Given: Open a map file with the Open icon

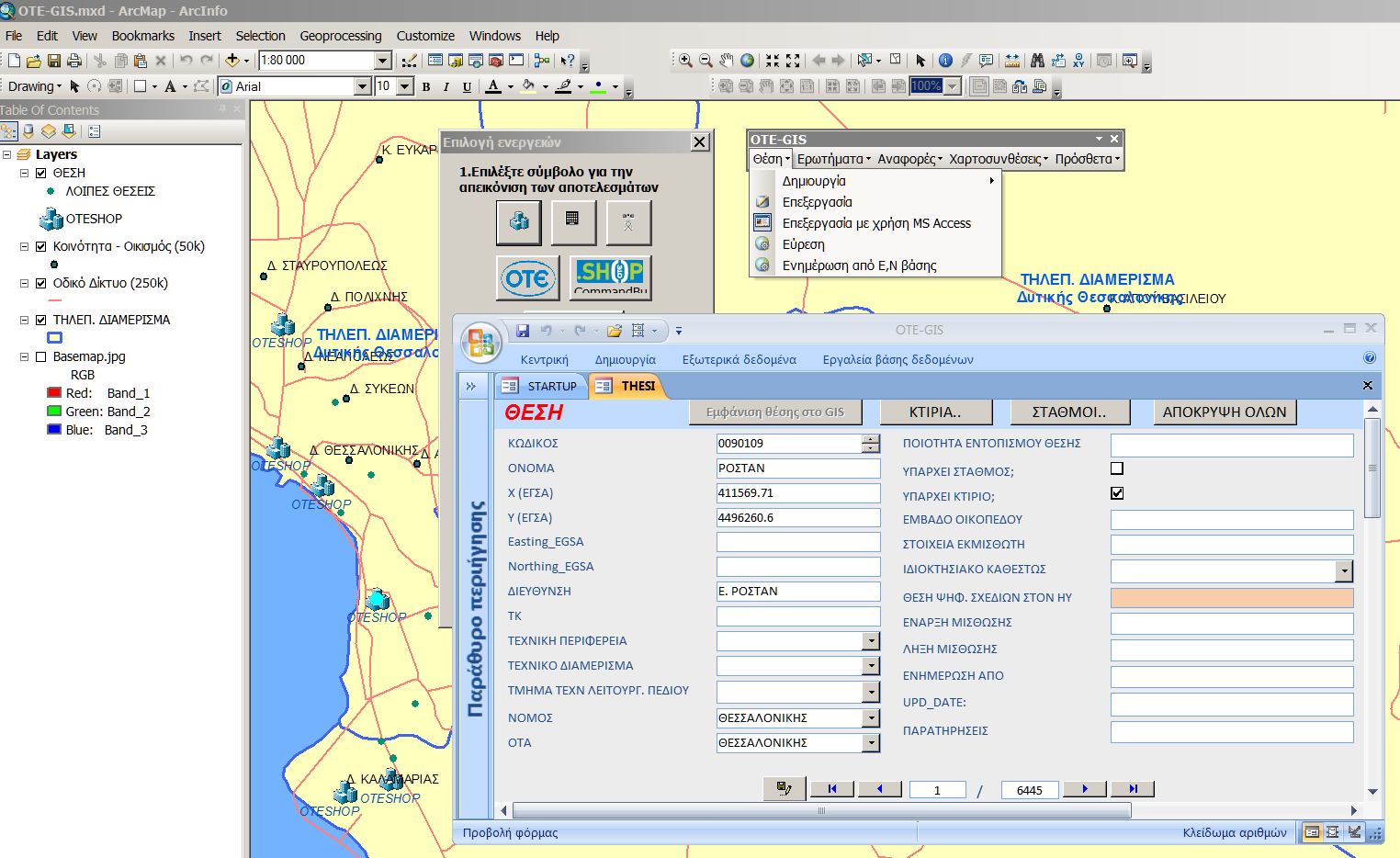Looking at the screenshot, I should [x=34, y=61].
